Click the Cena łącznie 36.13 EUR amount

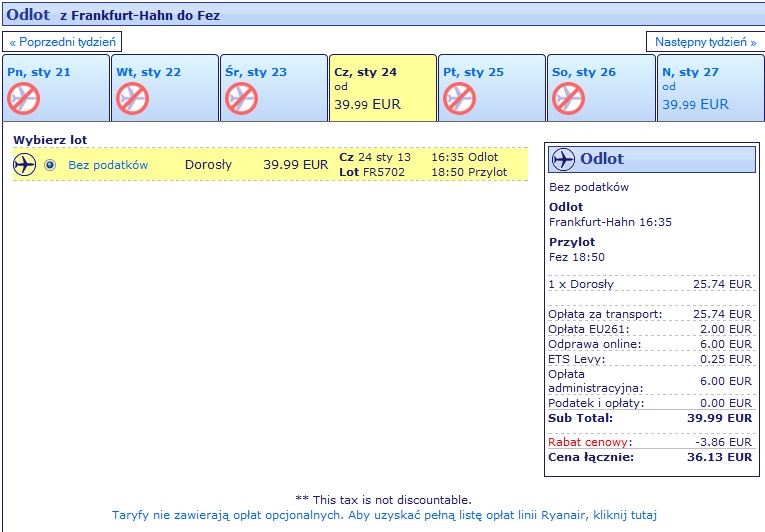pyautogui.click(x=720, y=457)
